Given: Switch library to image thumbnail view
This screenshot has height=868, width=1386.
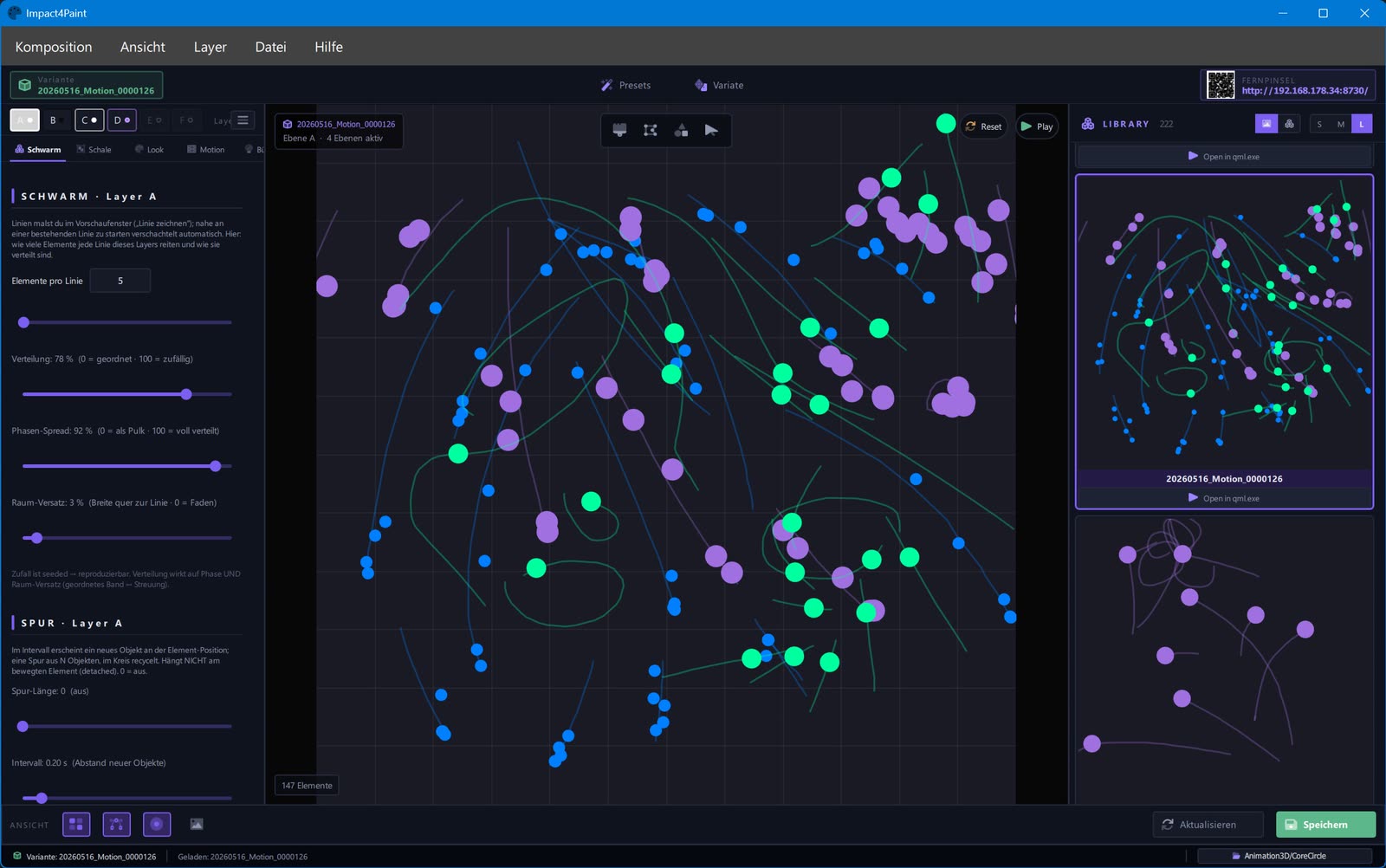Looking at the screenshot, I should [1266, 124].
